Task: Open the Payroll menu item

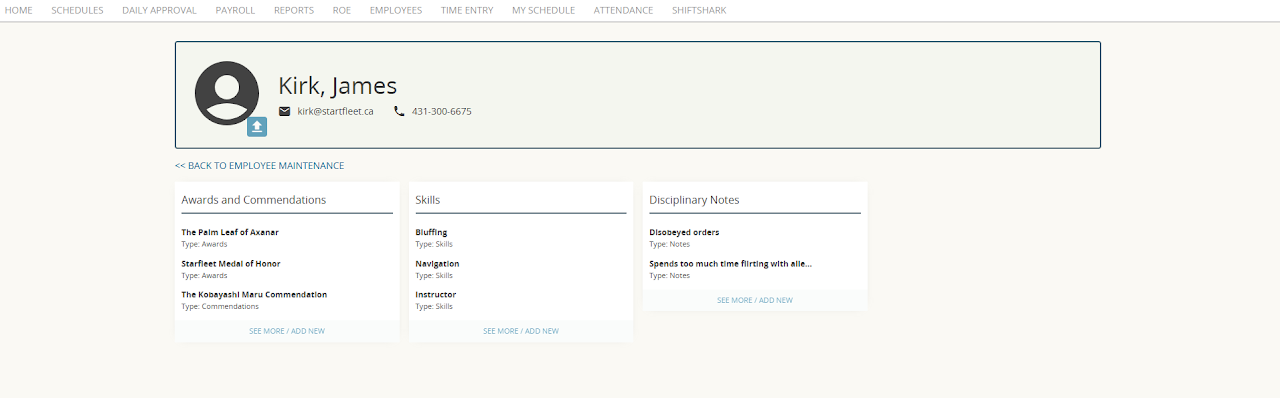Action: (x=235, y=10)
